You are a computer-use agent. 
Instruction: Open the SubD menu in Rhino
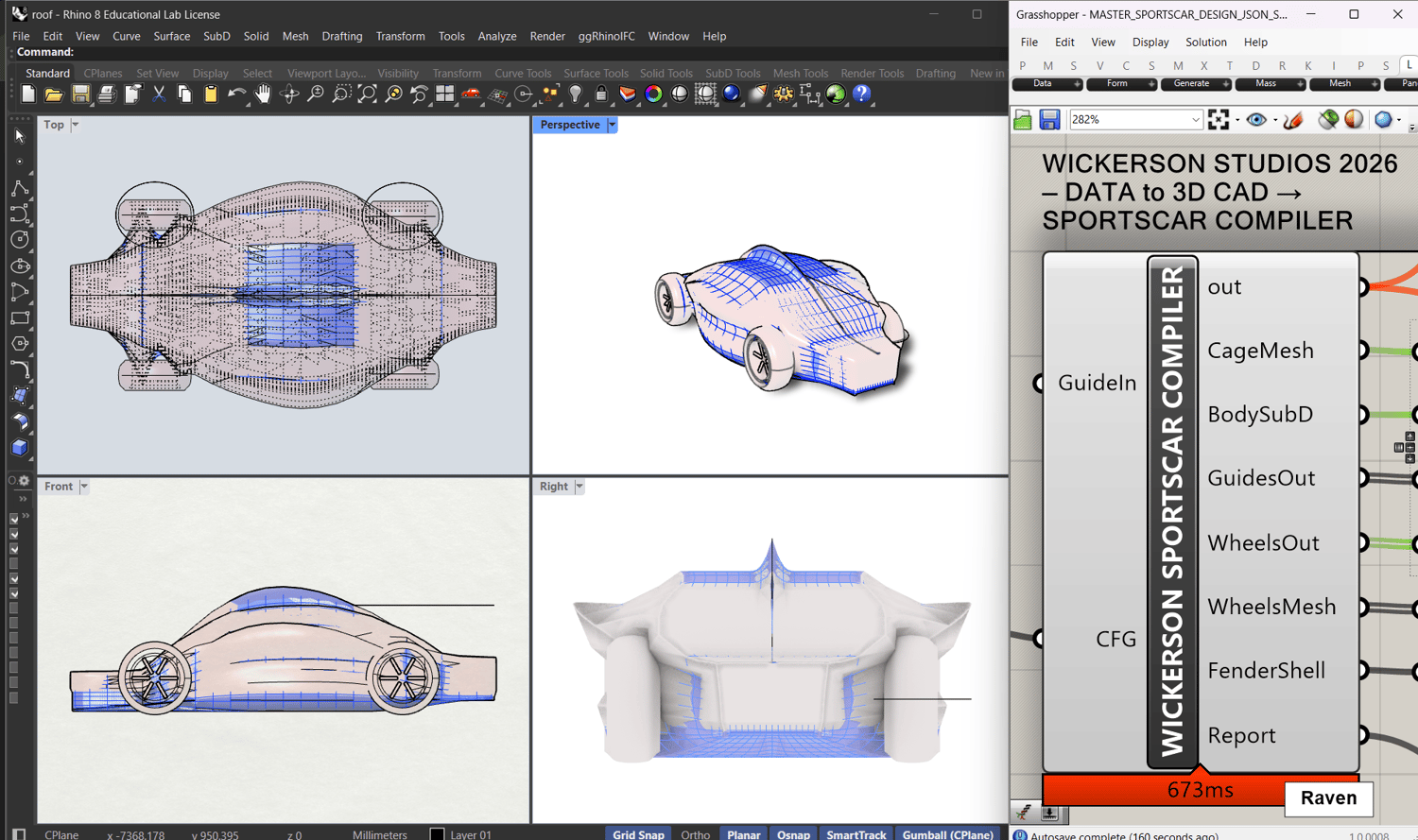[216, 36]
